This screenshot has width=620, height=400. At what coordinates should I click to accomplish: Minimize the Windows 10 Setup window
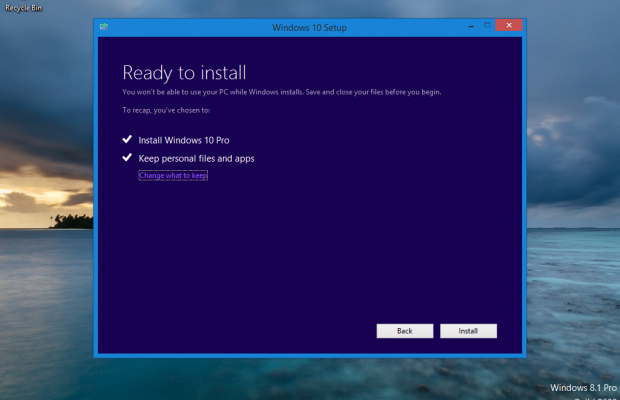[x=465, y=26]
